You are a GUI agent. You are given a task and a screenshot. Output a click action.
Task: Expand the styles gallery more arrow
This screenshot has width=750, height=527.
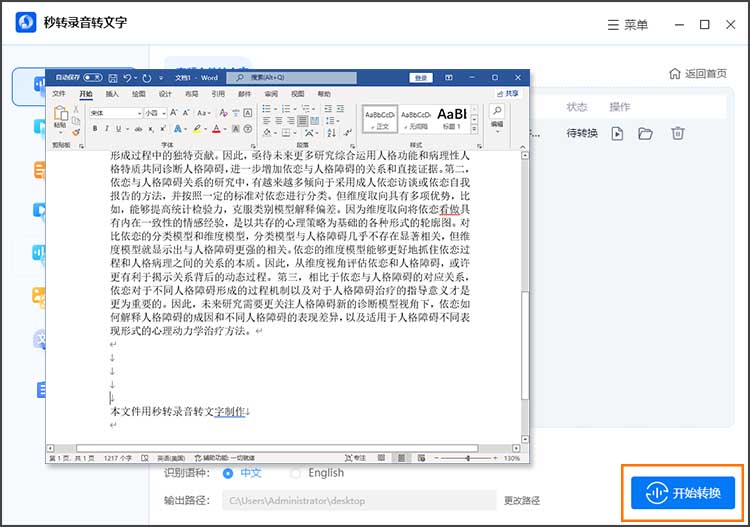[474, 129]
